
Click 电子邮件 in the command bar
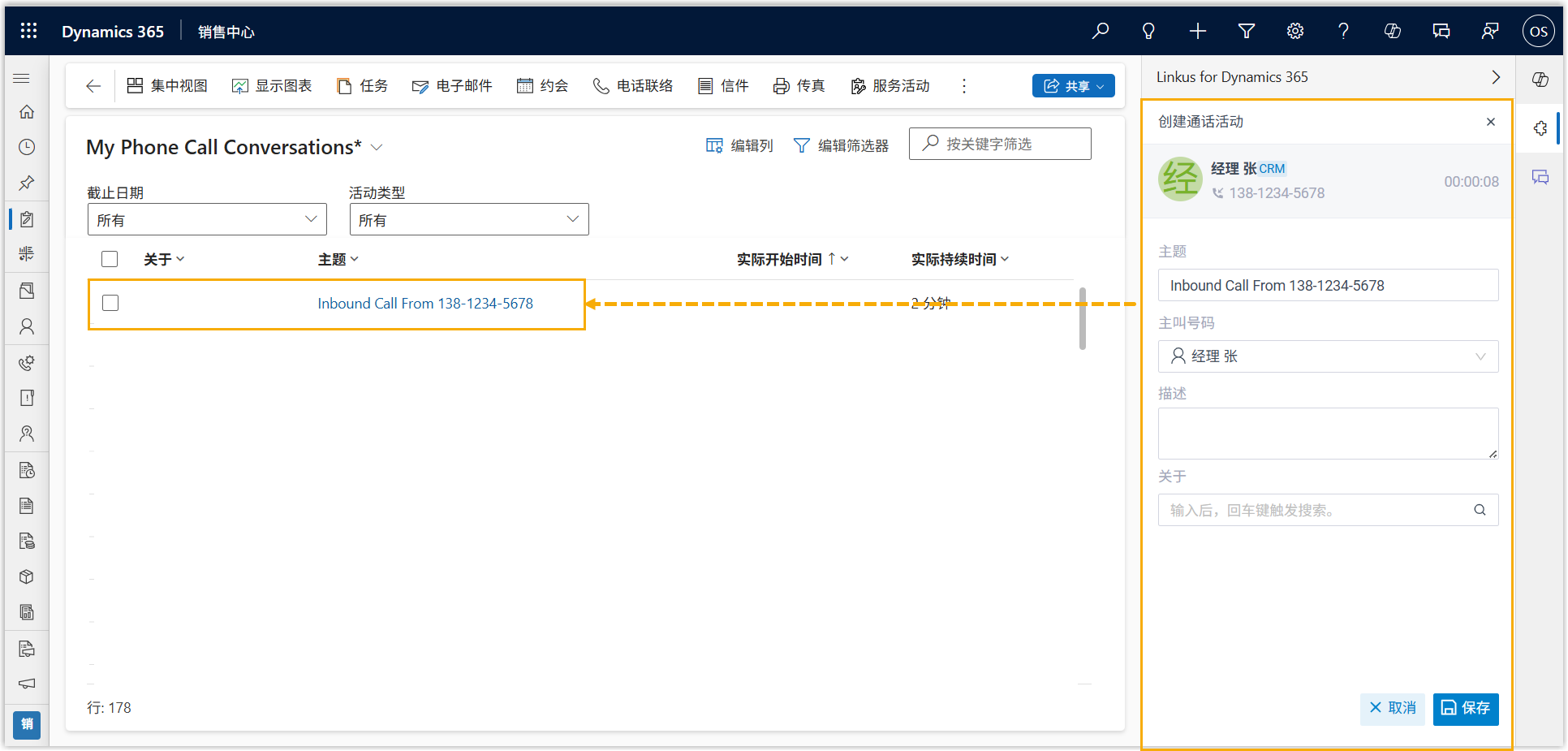(452, 86)
